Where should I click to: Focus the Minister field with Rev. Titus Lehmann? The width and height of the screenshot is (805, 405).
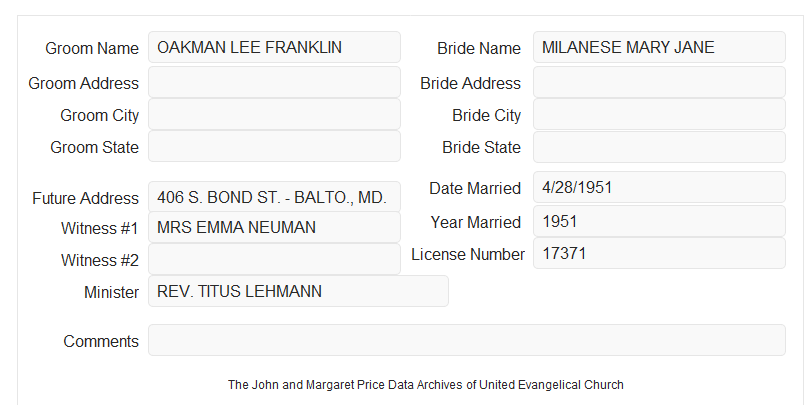click(x=298, y=291)
